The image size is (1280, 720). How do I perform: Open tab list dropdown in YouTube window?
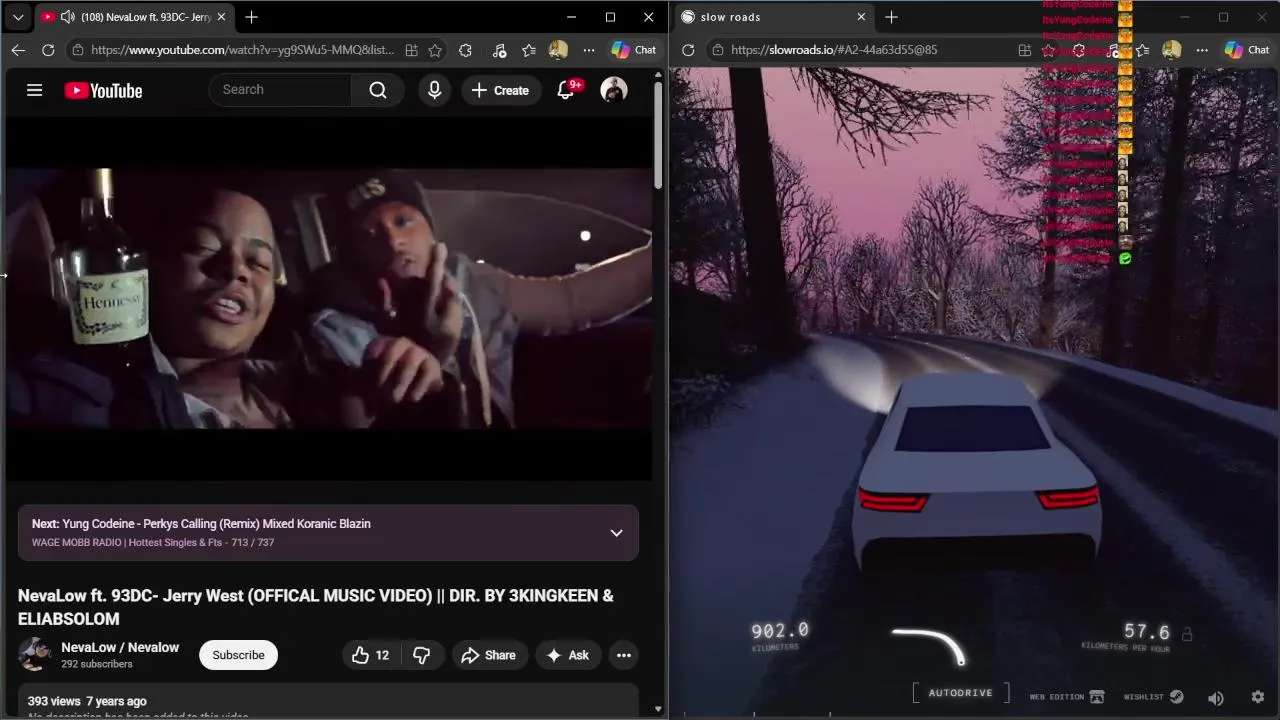[x=18, y=17]
